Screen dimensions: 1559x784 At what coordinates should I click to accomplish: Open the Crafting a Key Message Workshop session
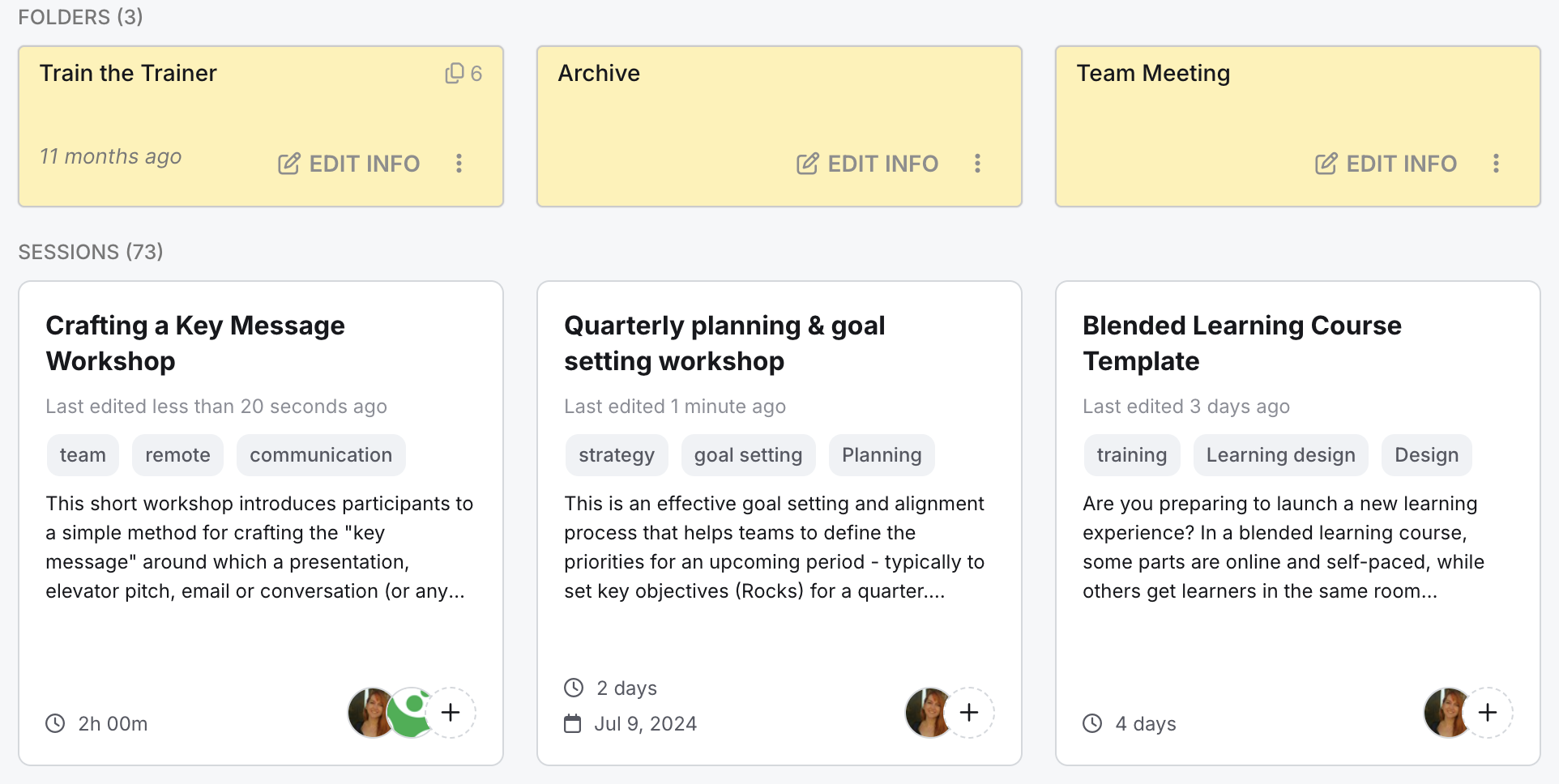point(194,343)
